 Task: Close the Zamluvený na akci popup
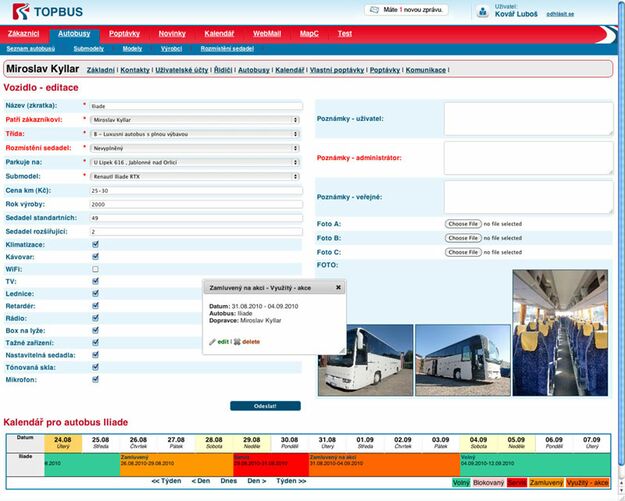click(x=338, y=287)
